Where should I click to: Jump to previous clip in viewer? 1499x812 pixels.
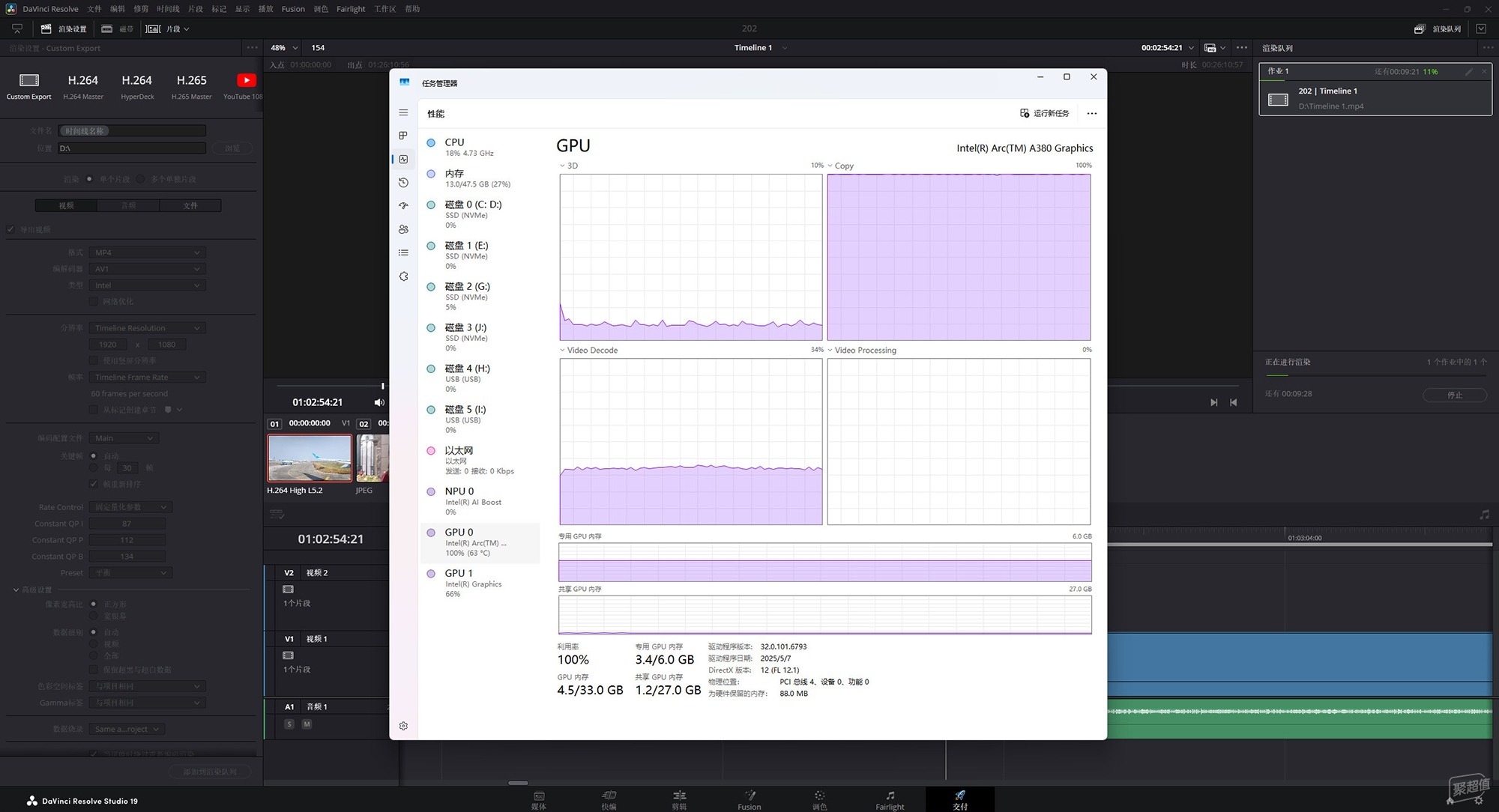(x=1234, y=402)
